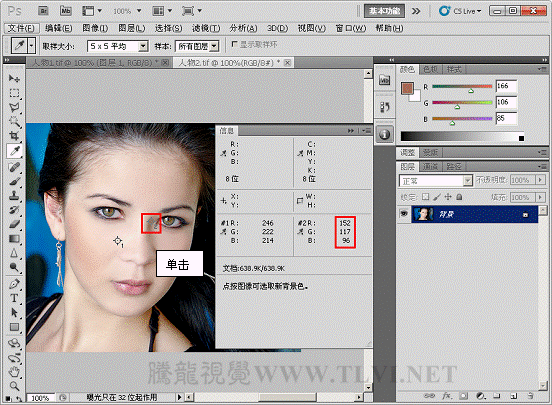
Task: Open the Info panel flyout menu
Action: coord(367,131)
